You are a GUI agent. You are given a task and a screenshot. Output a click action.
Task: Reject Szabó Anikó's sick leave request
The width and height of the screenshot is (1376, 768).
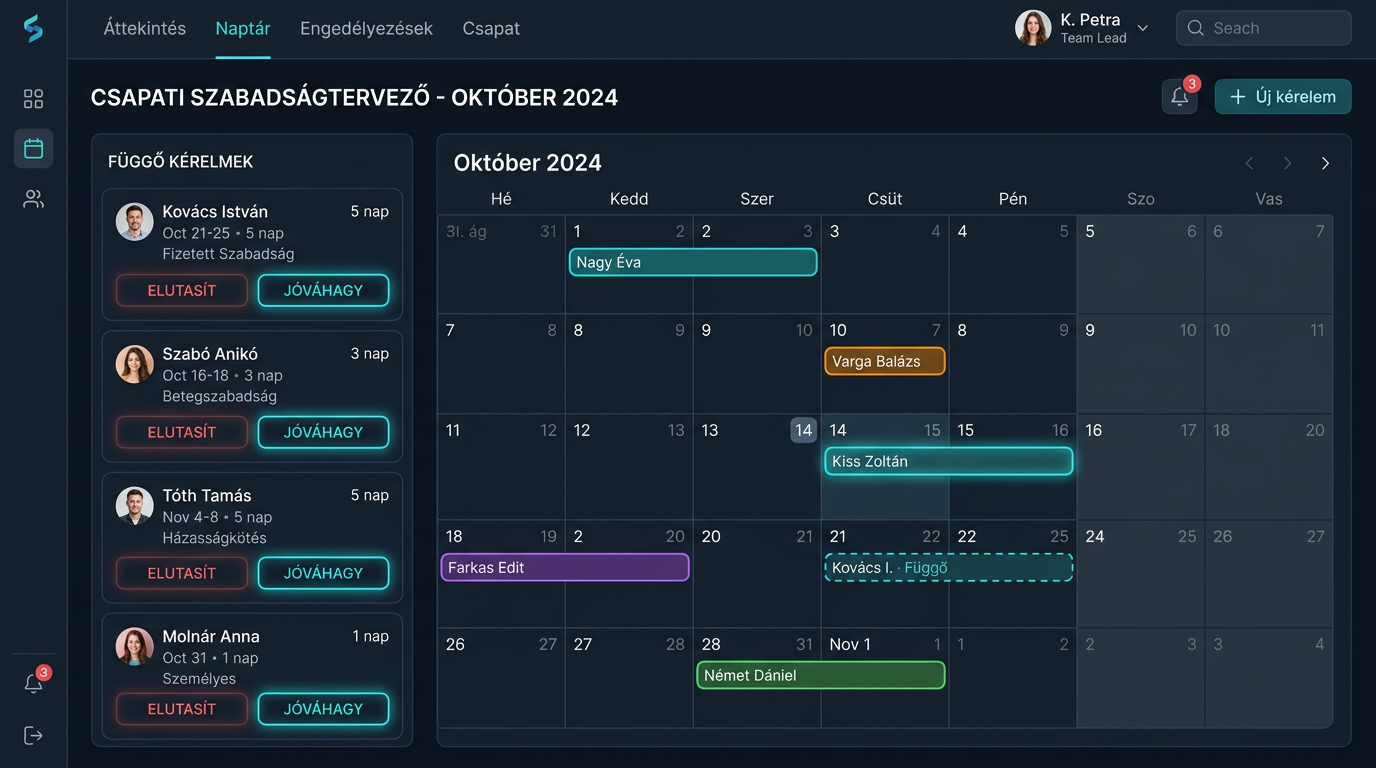(x=182, y=432)
